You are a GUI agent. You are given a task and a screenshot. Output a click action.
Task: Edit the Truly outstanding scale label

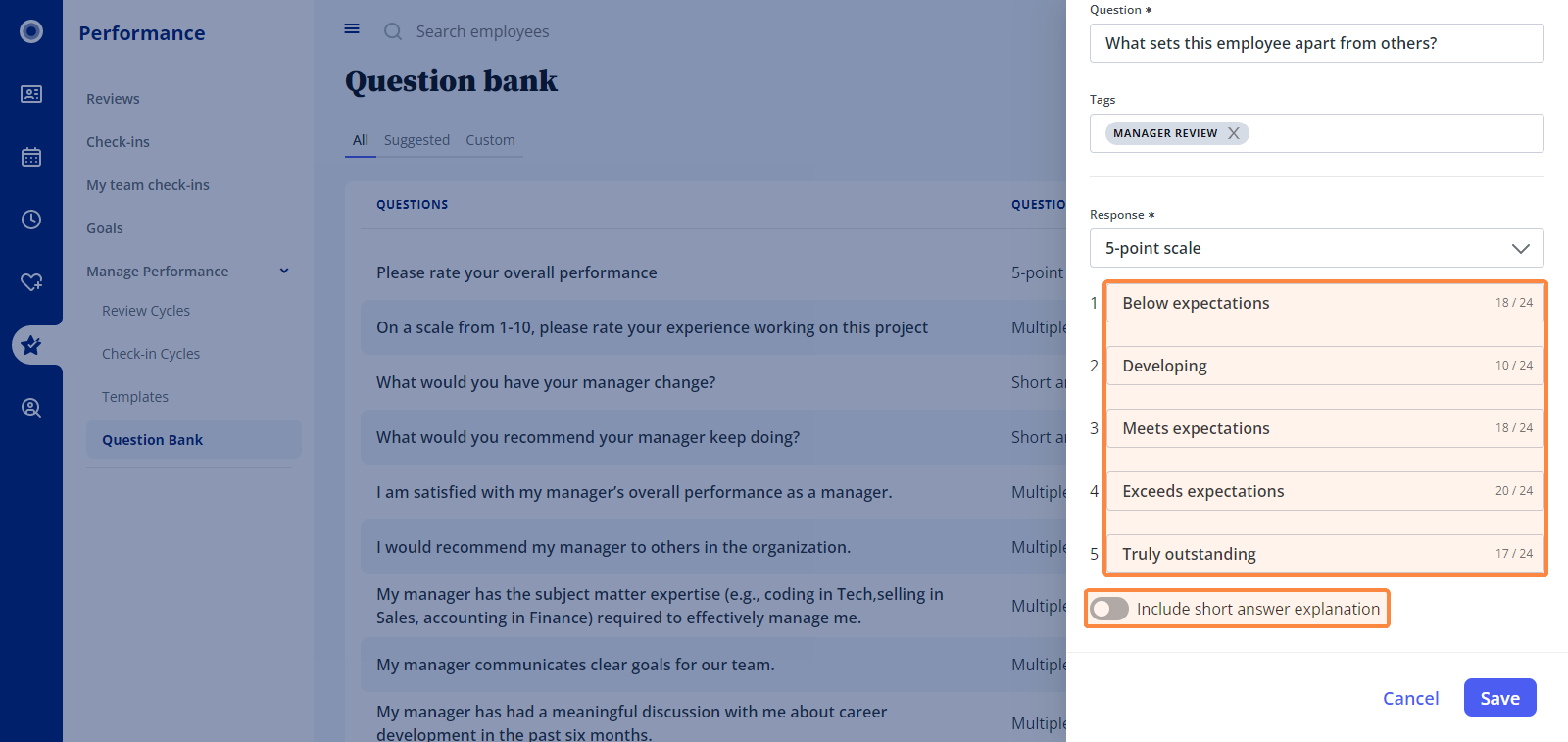pyautogui.click(x=1324, y=553)
